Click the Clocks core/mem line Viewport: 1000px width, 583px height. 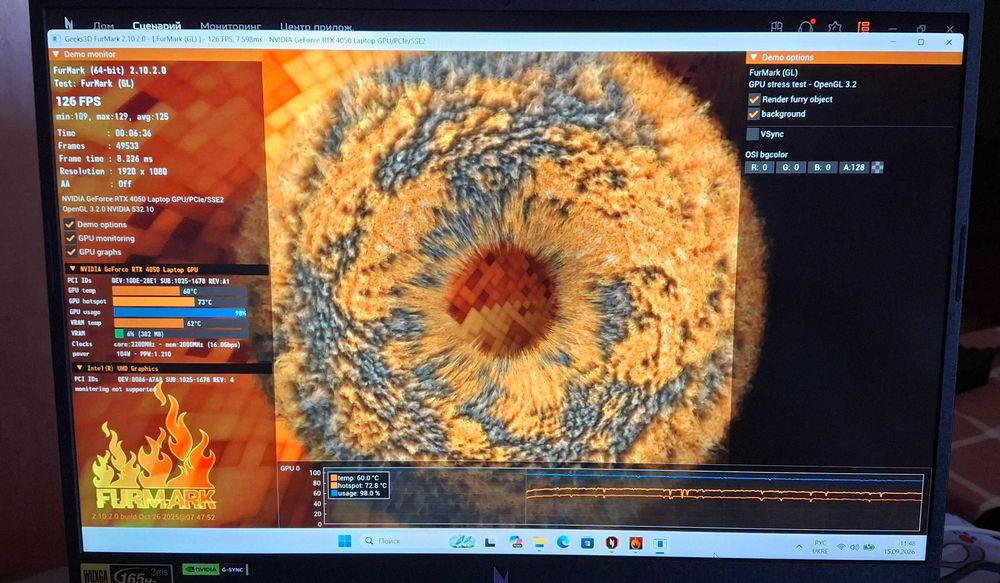pos(156,344)
